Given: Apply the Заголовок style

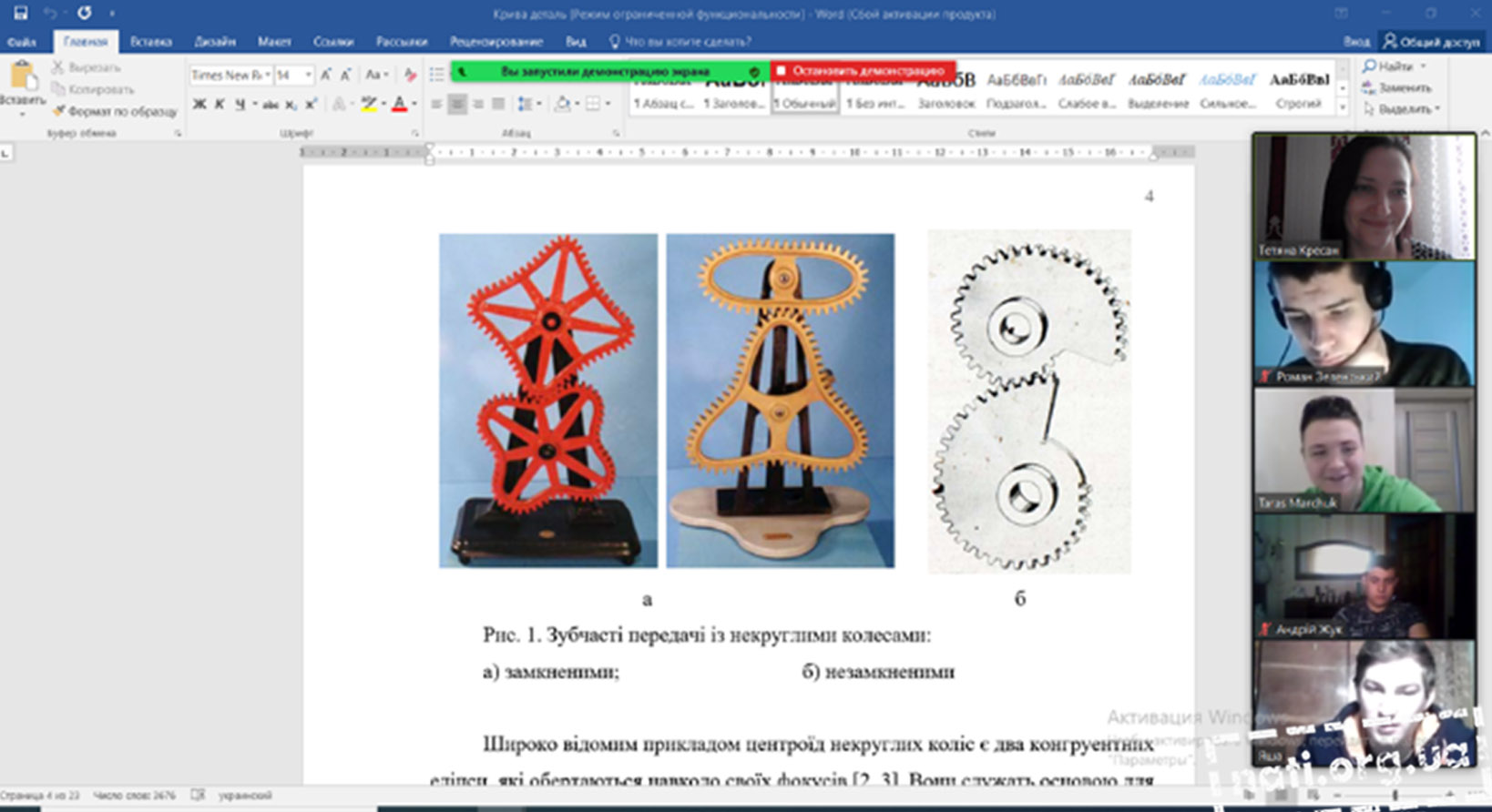Looking at the screenshot, I should pos(946,90).
